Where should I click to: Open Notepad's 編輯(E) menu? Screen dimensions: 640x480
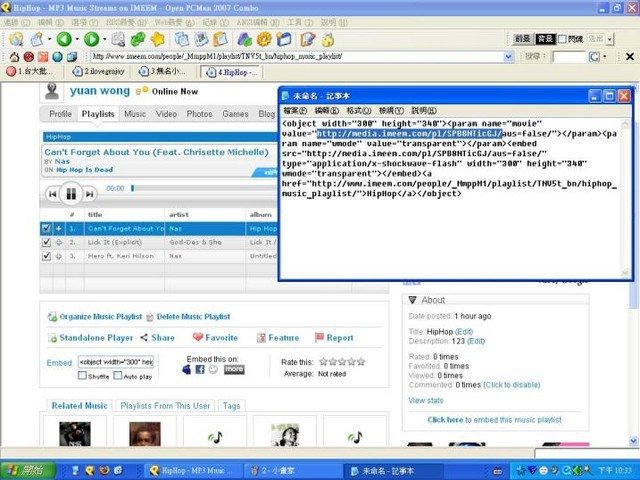click(x=327, y=111)
